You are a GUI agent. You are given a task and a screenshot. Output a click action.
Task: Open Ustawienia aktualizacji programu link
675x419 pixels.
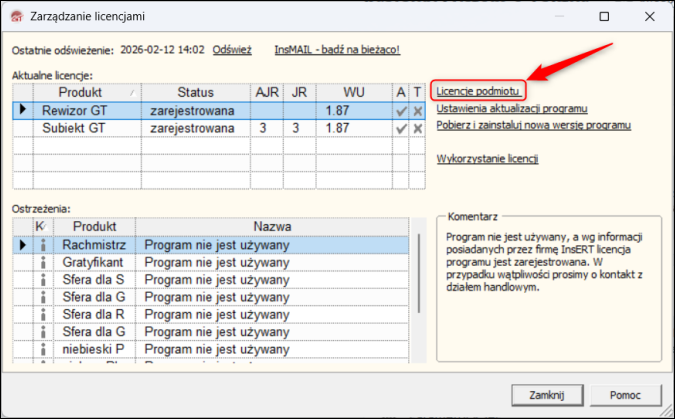(x=512, y=109)
